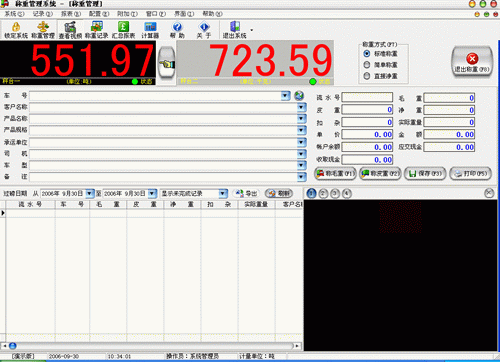This screenshot has height=362, width=500.
Task: Click the globe icon beside 车号 field
Action: click(299, 96)
